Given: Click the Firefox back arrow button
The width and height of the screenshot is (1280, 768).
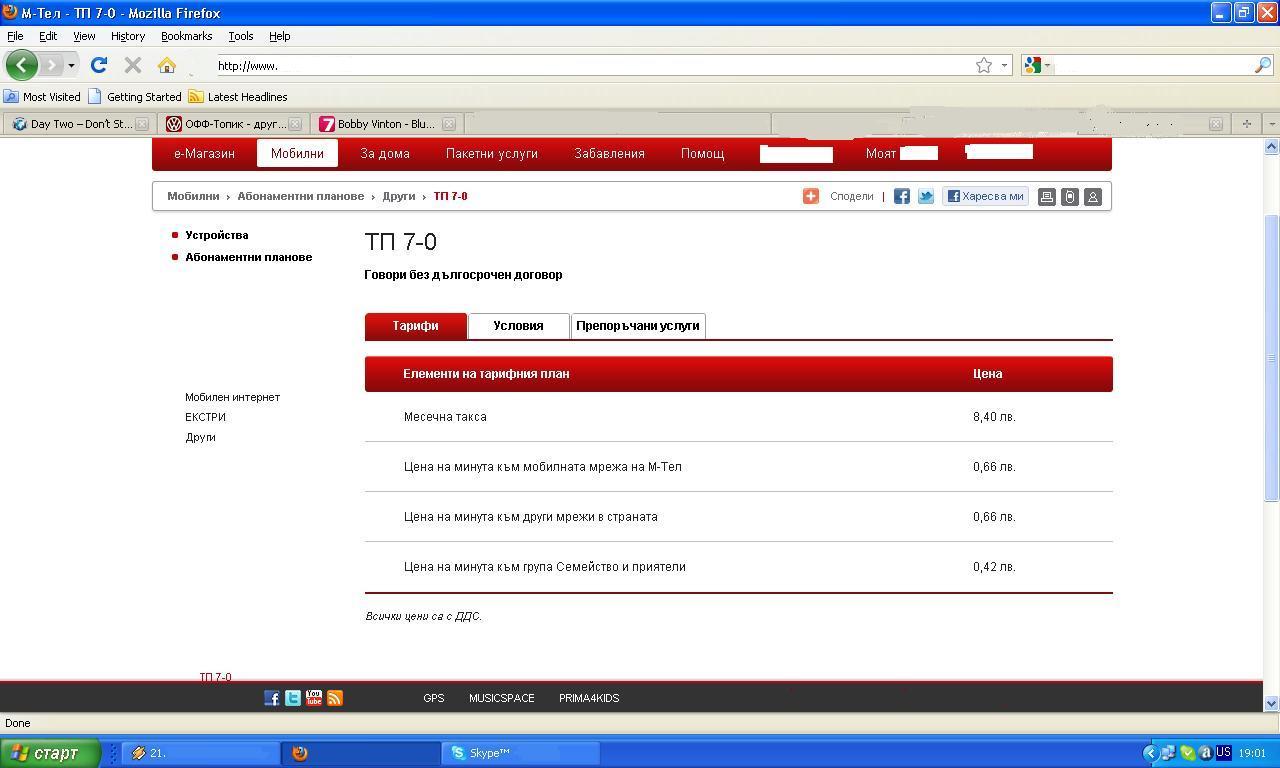Looking at the screenshot, I should pyautogui.click(x=21, y=65).
